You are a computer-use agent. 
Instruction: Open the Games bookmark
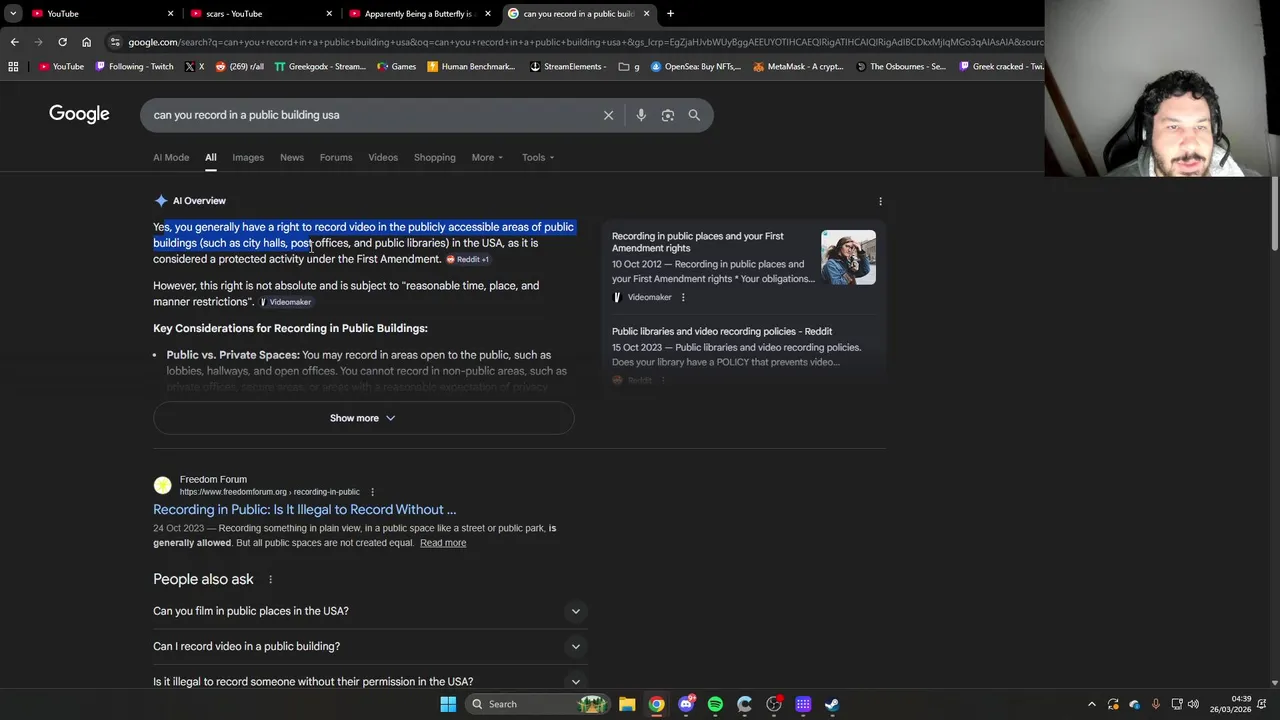pyautogui.click(x=396, y=67)
